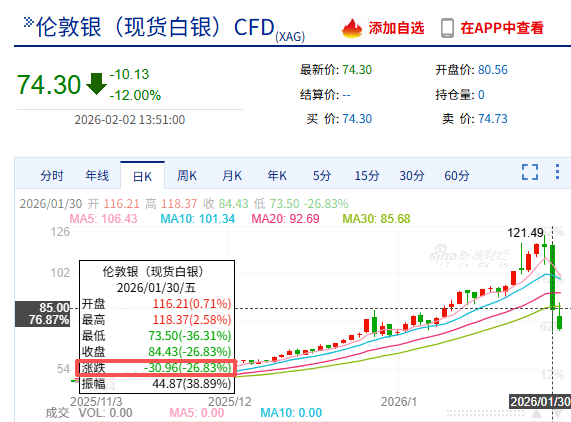
Task: Switch to the 年线 tab
Action: [97, 176]
